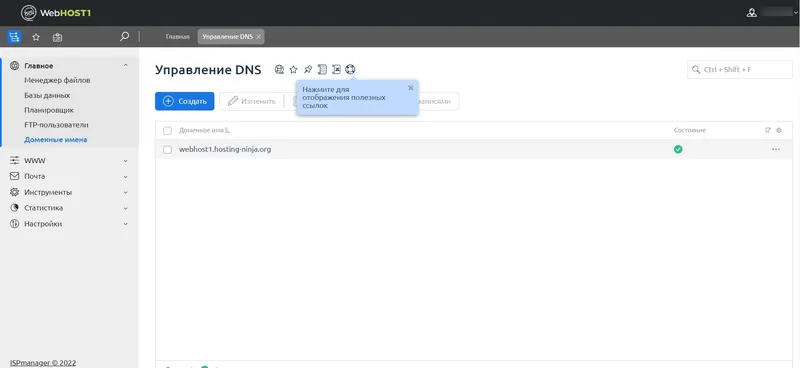800x368 pixels.
Task: Expand the Настройки section
Action: (126, 224)
